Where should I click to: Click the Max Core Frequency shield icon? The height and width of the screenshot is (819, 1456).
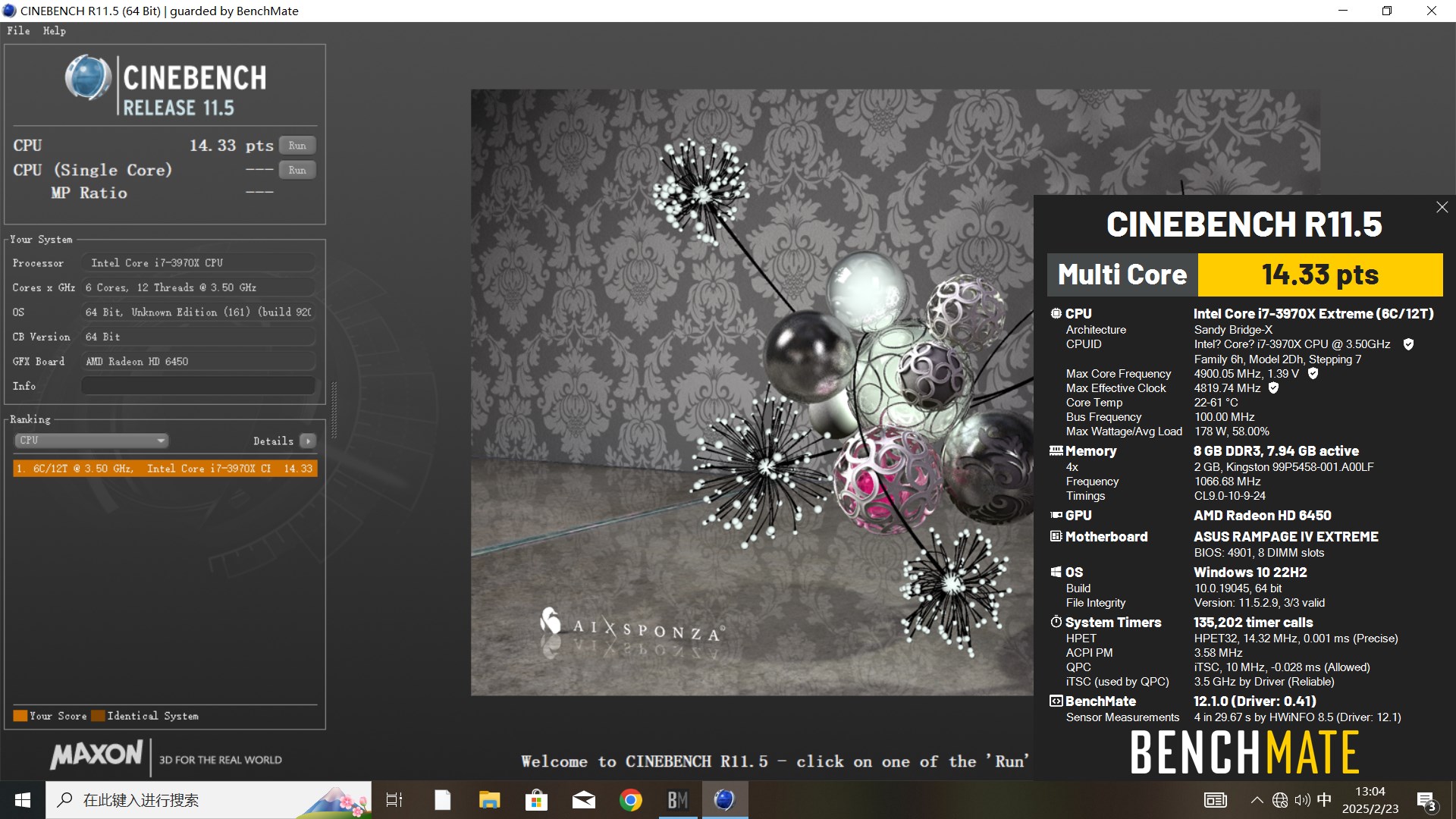click(x=1313, y=373)
